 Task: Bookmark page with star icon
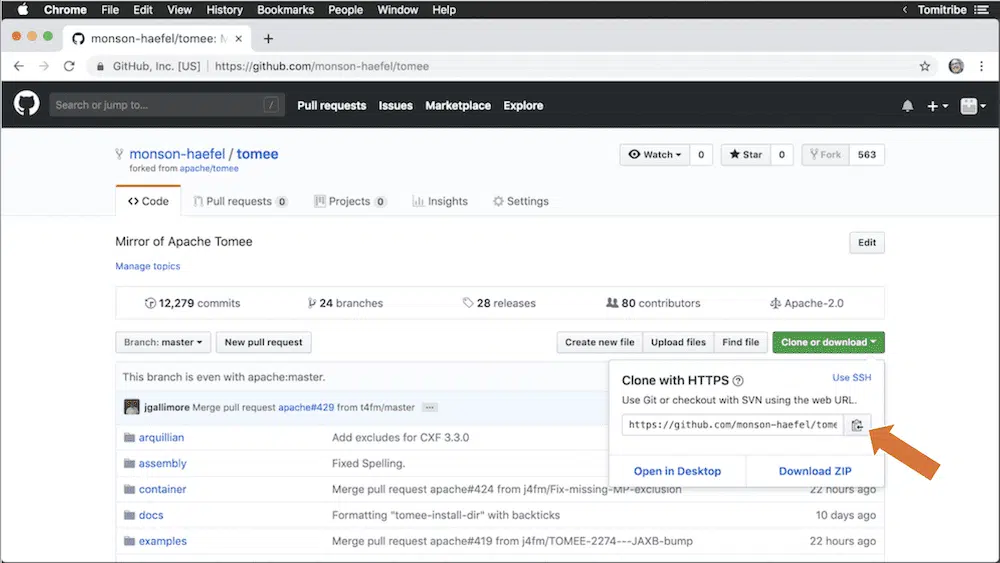(925, 66)
